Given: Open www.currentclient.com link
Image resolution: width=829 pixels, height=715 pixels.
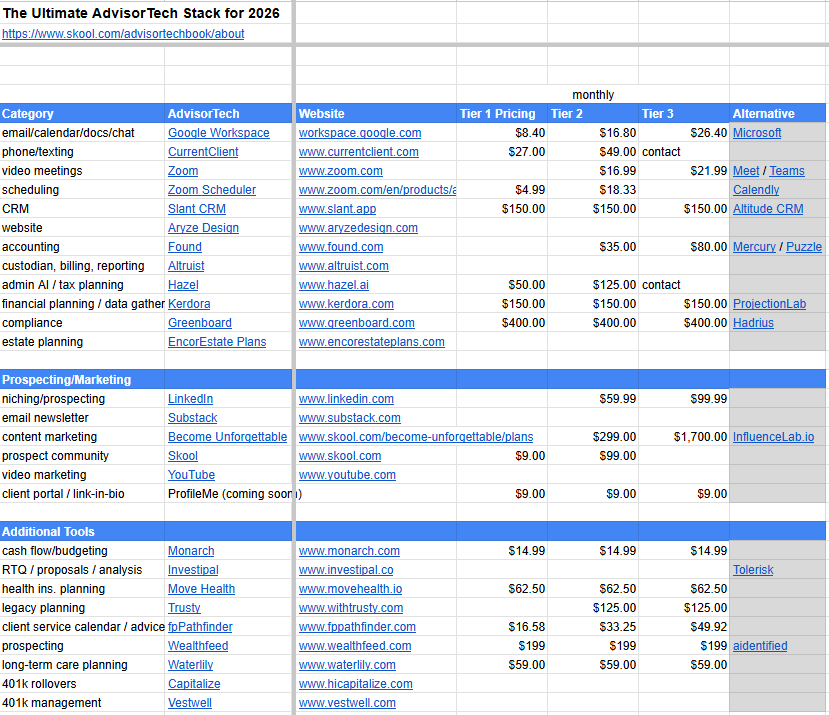Looking at the screenshot, I should point(358,152).
